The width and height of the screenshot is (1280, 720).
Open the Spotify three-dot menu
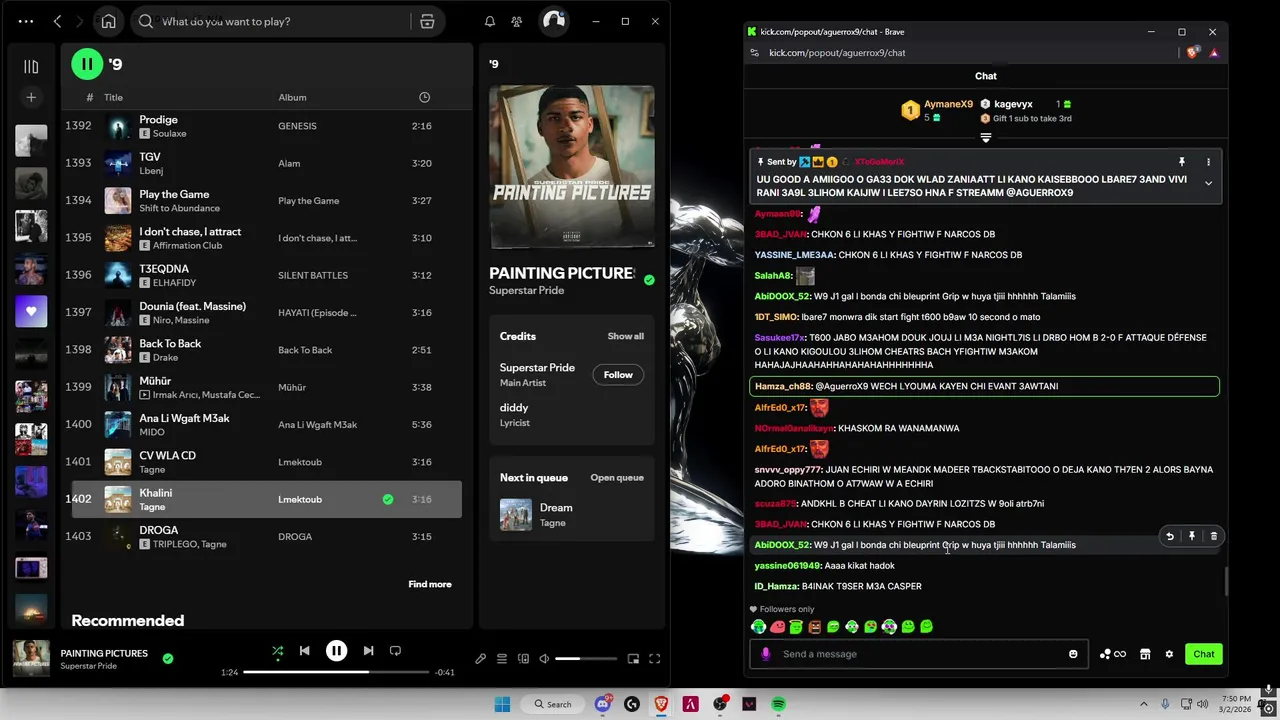point(26,21)
